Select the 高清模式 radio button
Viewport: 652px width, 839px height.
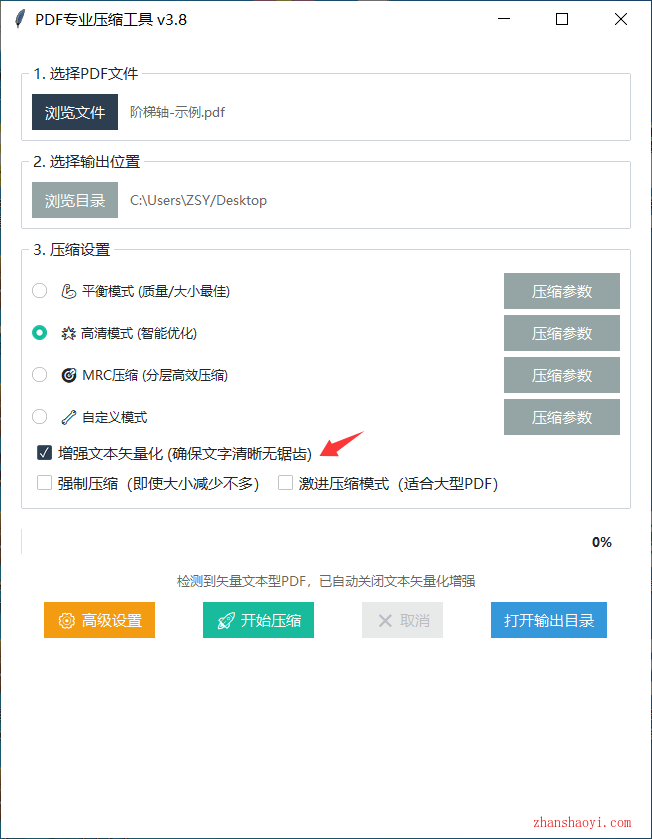click(x=40, y=332)
